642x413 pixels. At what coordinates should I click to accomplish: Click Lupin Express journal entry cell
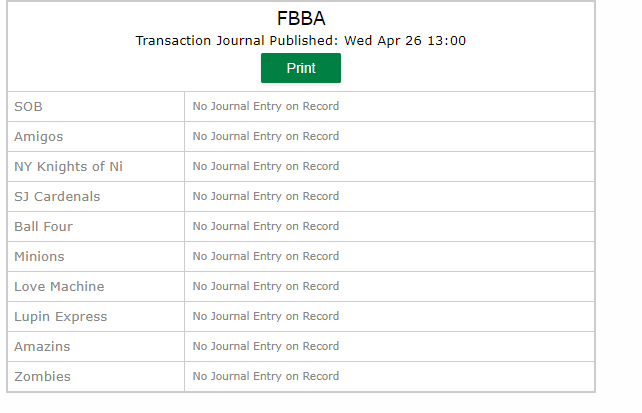tap(389, 316)
